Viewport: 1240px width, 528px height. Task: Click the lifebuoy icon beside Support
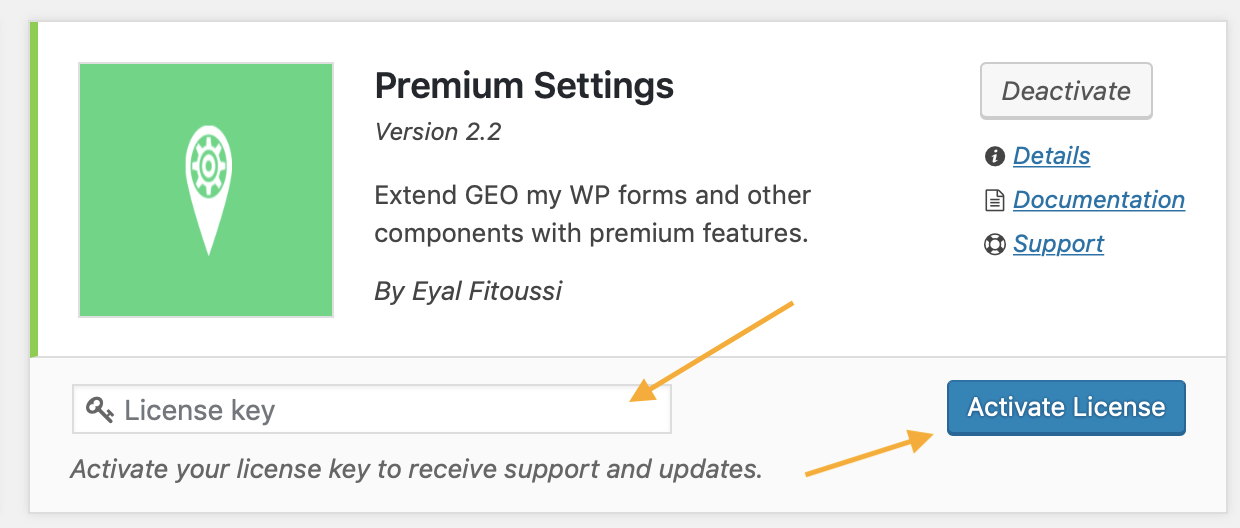[994, 244]
